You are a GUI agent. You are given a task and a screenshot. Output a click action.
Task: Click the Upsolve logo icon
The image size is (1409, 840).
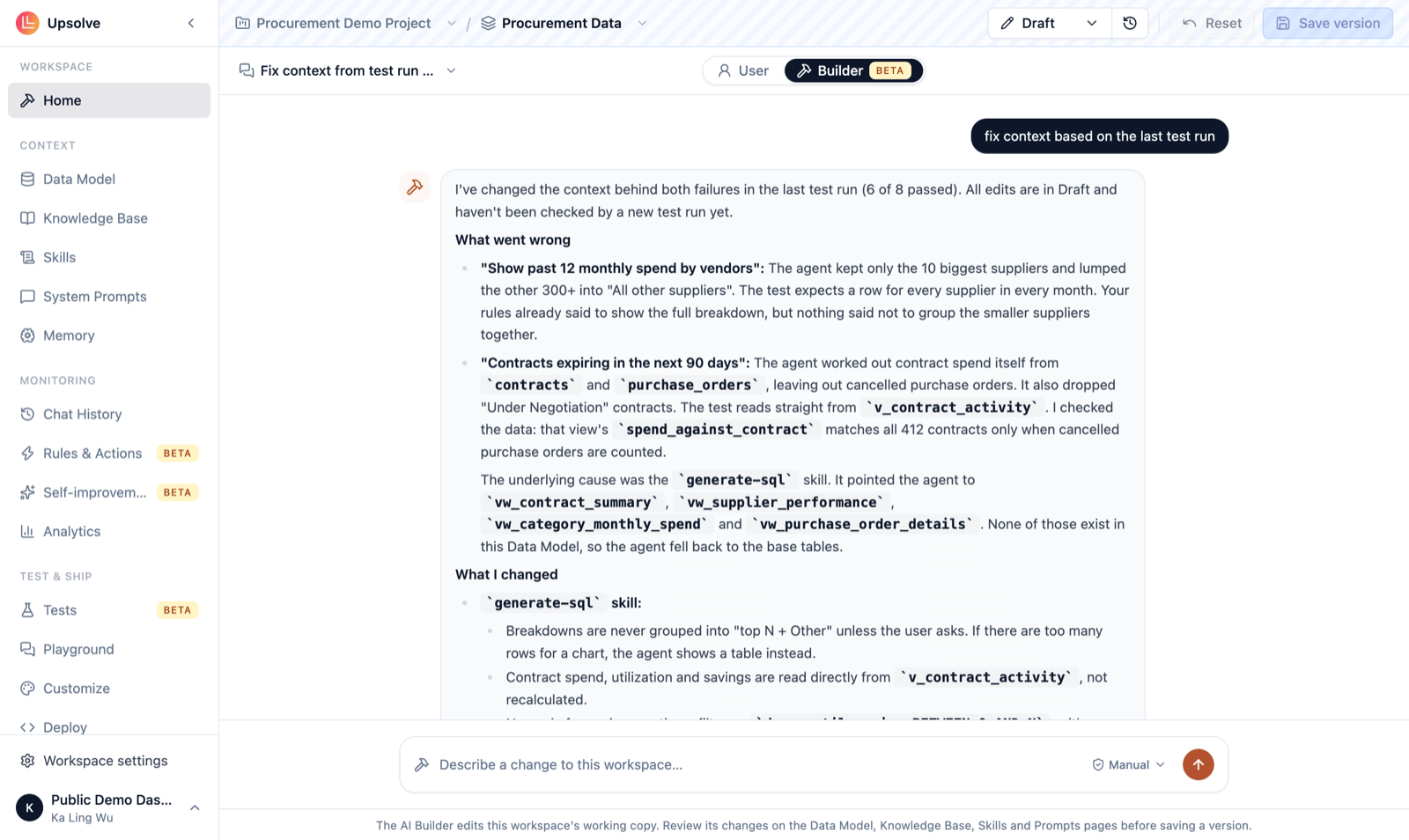[x=27, y=23]
